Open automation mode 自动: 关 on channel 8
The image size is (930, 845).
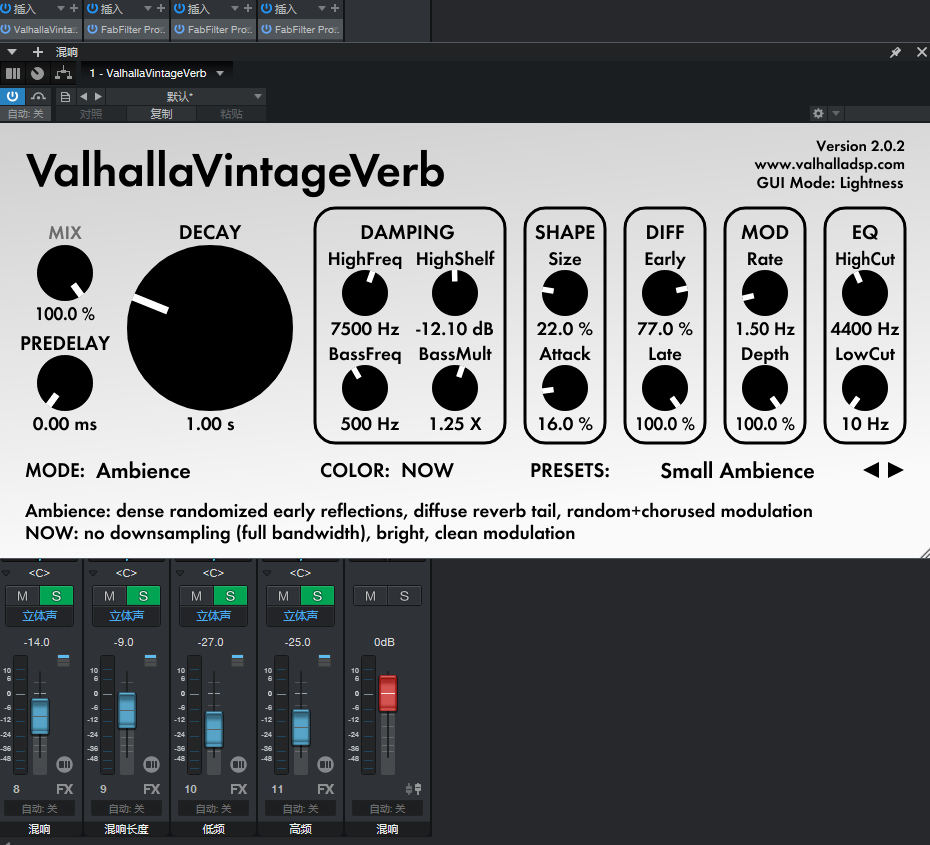pyautogui.click(x=40, y=808)
